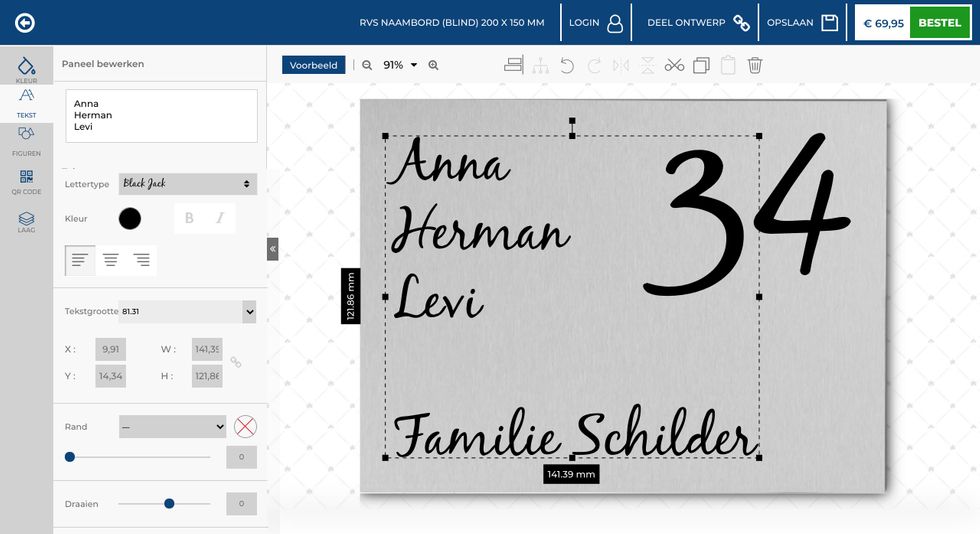
Task: Delete the selected element with trash icon
Action: tap(755, 65)
